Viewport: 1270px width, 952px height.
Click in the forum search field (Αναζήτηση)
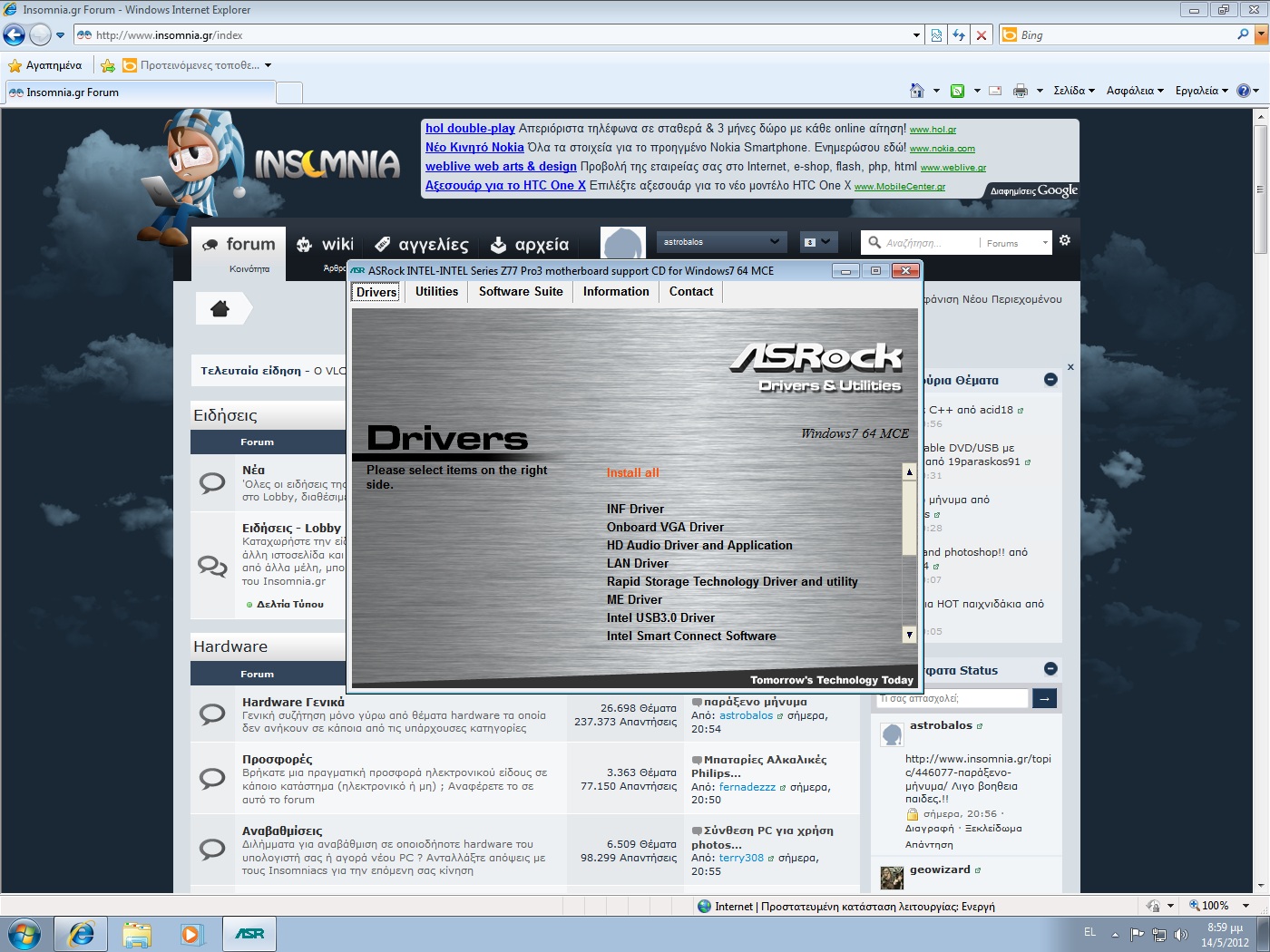click(931, 243)
